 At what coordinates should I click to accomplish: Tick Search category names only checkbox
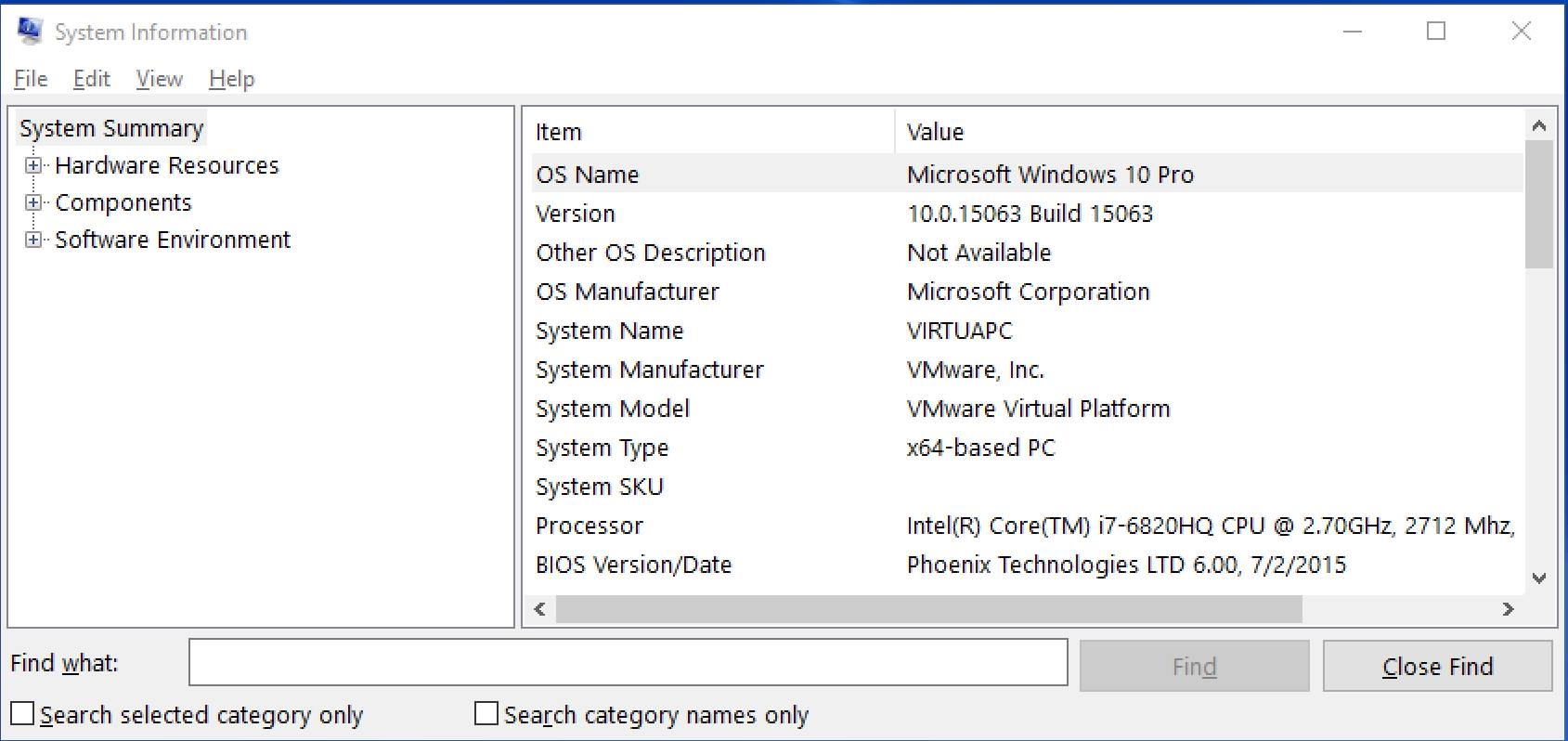(486, 714)
